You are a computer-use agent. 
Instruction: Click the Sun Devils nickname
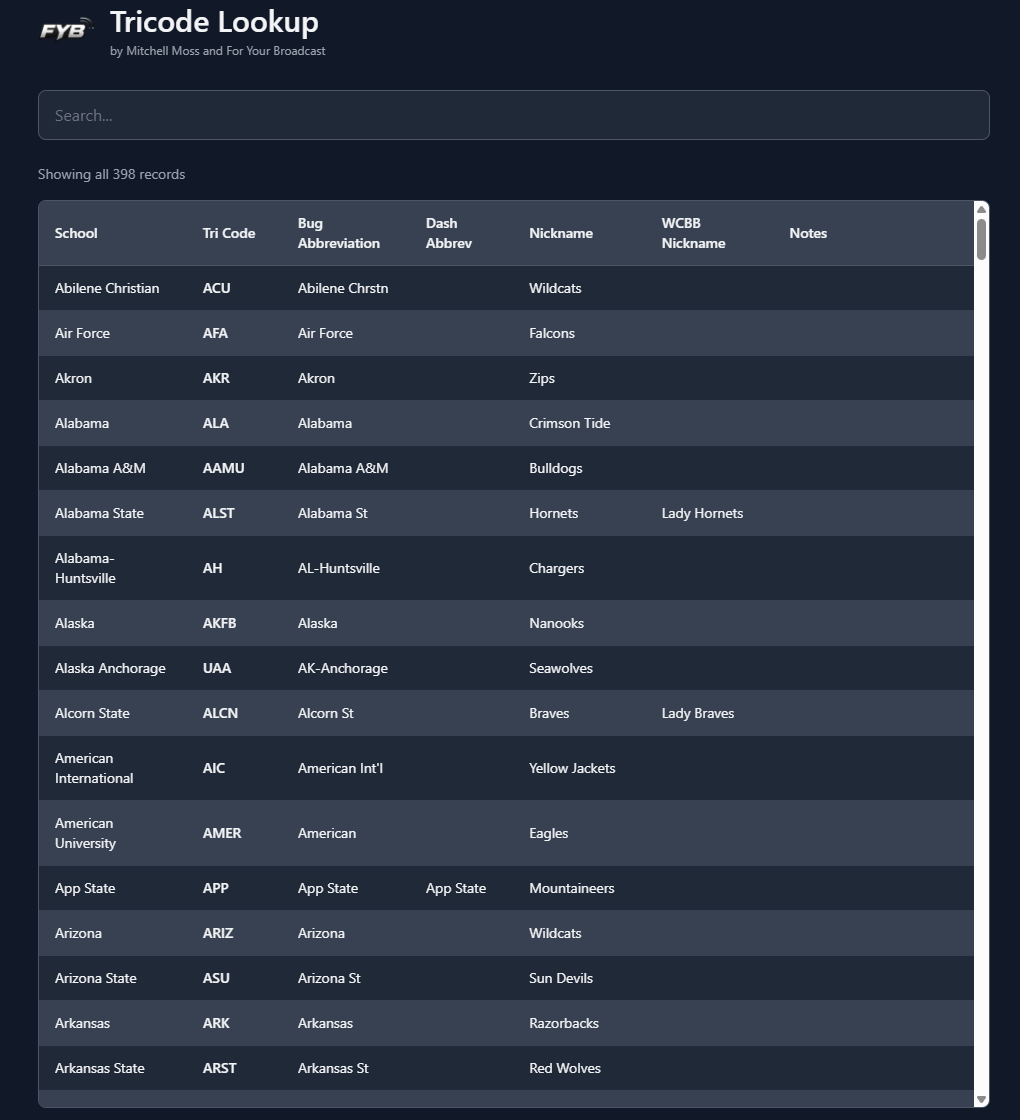pos(561,978)
